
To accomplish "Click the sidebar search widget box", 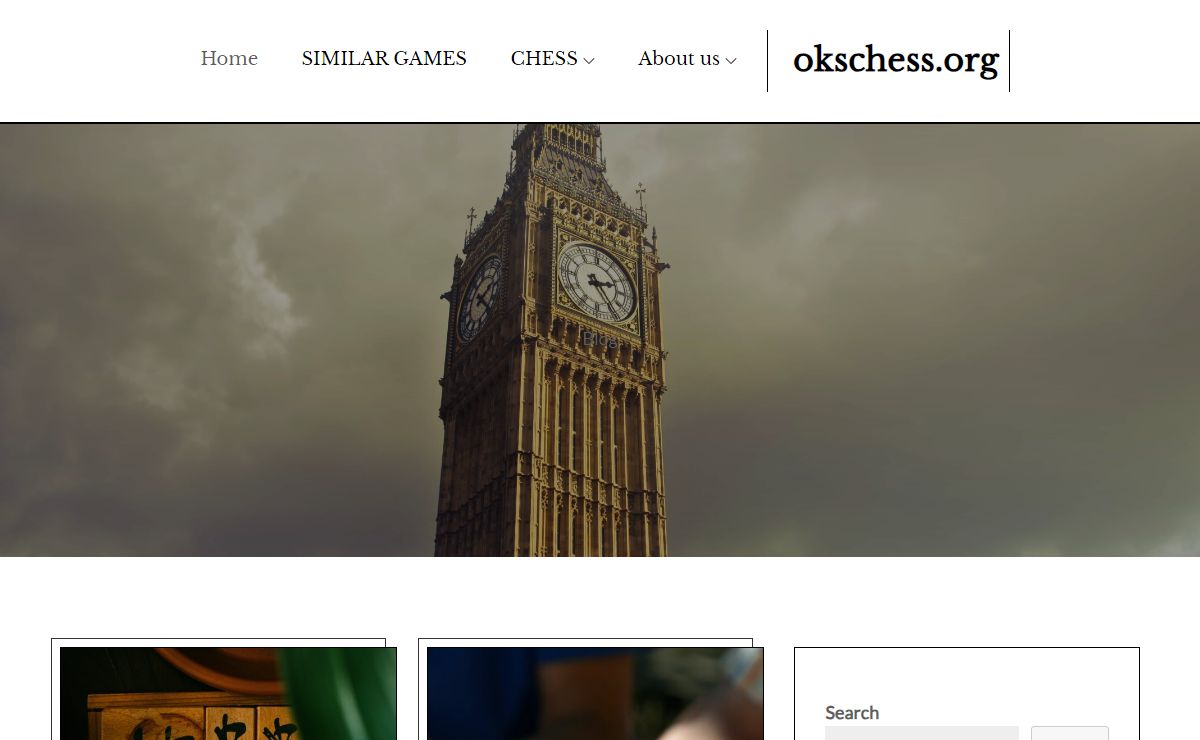I will click(967, 694).
